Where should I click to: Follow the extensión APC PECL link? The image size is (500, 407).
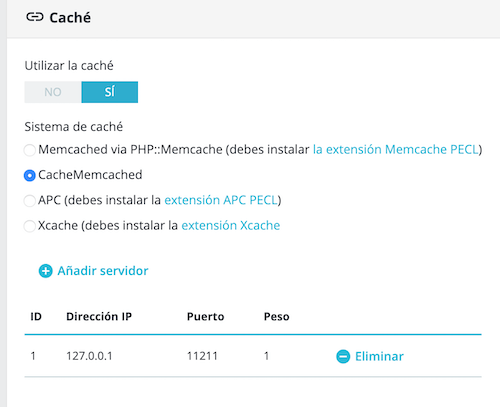point(221,200)
